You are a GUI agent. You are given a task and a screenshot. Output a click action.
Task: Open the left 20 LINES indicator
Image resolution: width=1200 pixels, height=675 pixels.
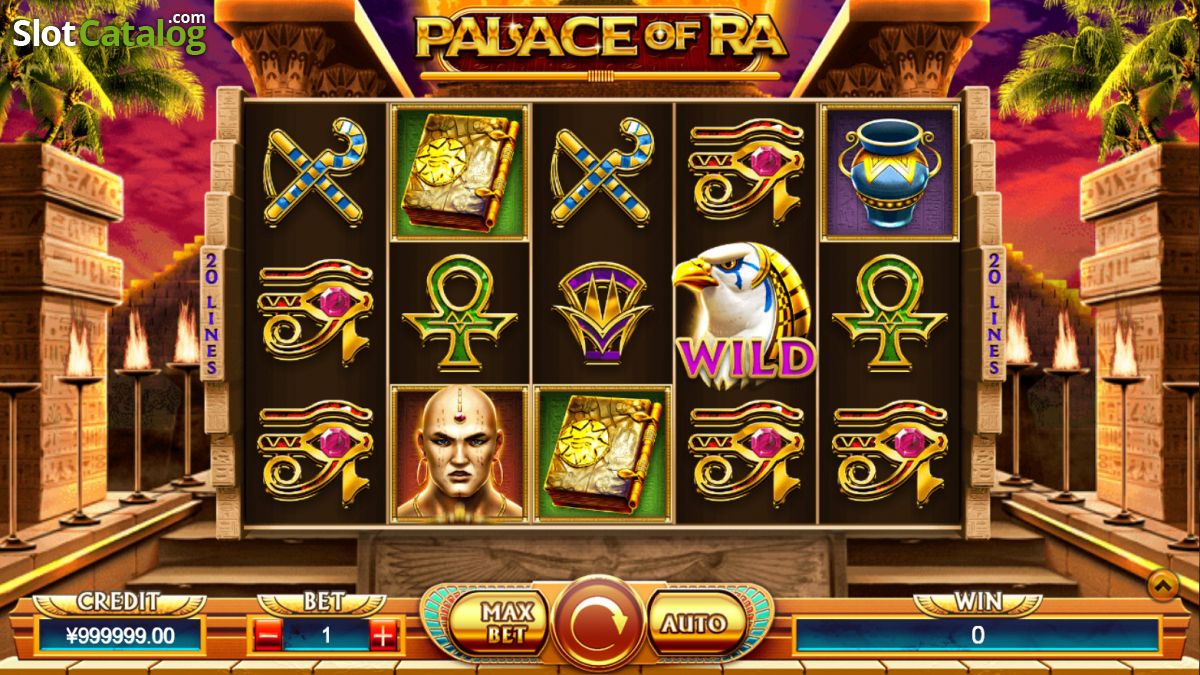pyautogui.click(x=211, y=313)
